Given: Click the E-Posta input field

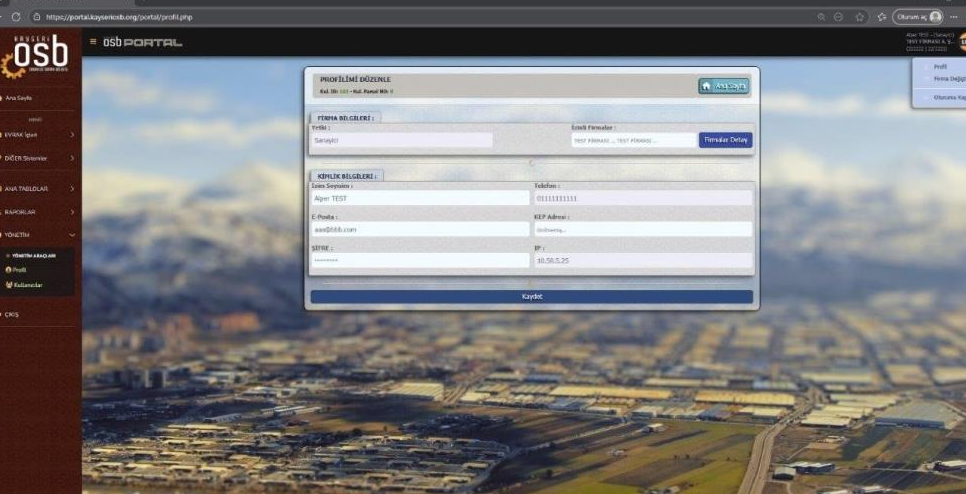Looking at the screenshot, I should pyautogui.click(x=419, y=229).
